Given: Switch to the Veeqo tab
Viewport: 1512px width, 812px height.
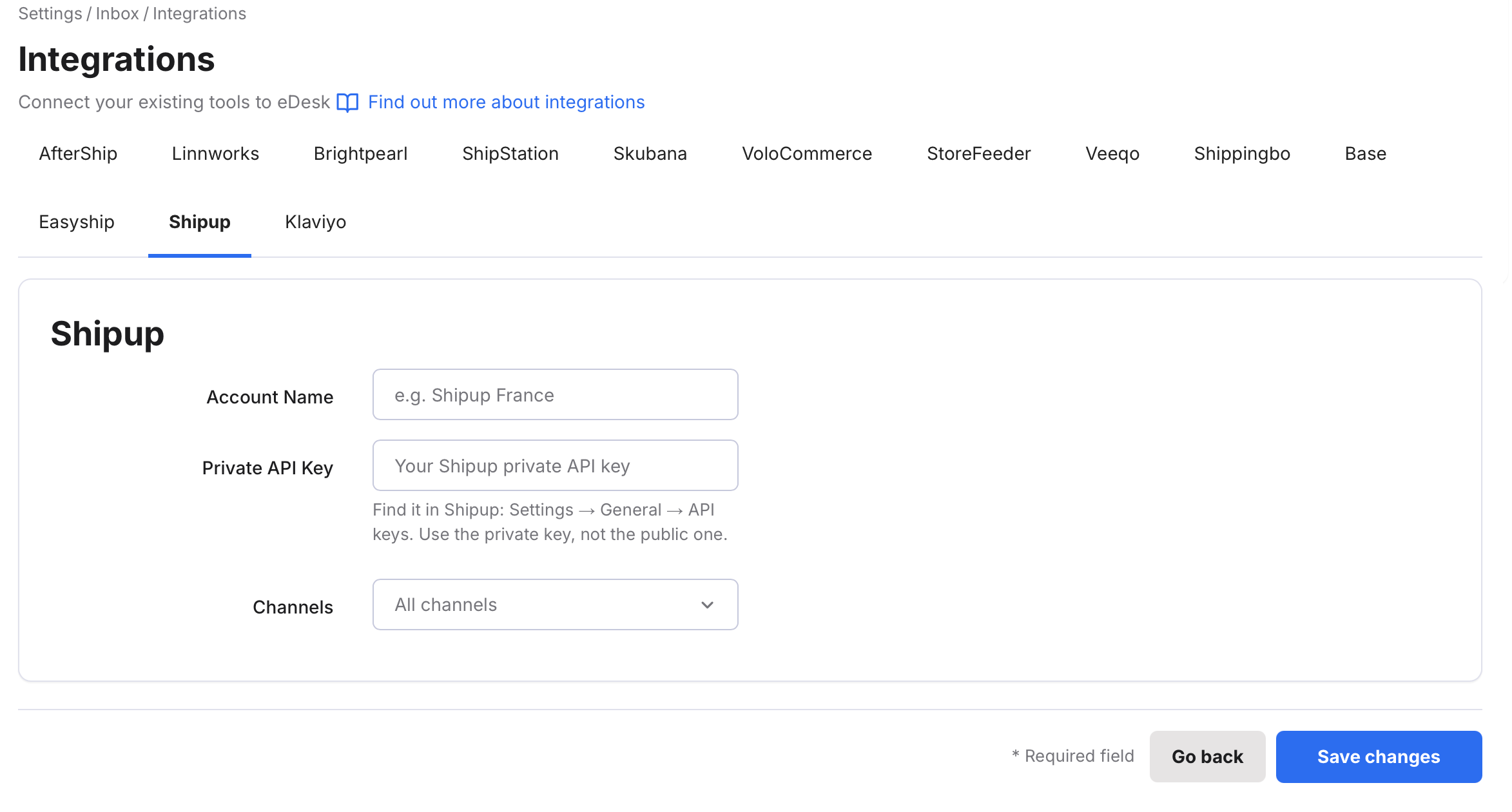Looking at the screenshot, I should point(1112,154).
